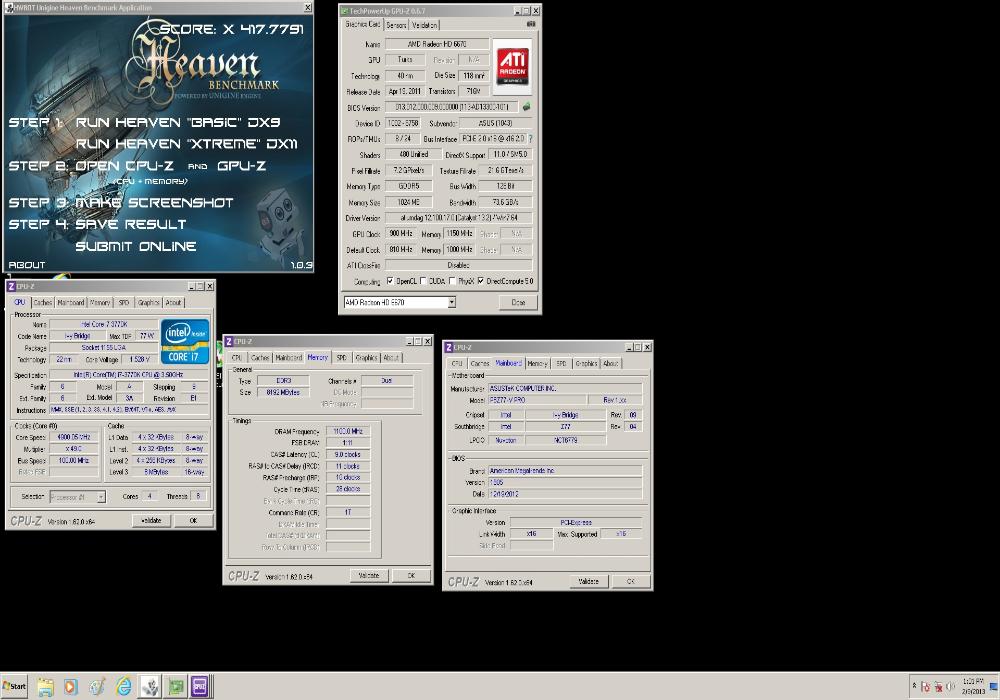
Task: Click the Z icon of CPU-Z processor window
Action: (x=11, y=286)
